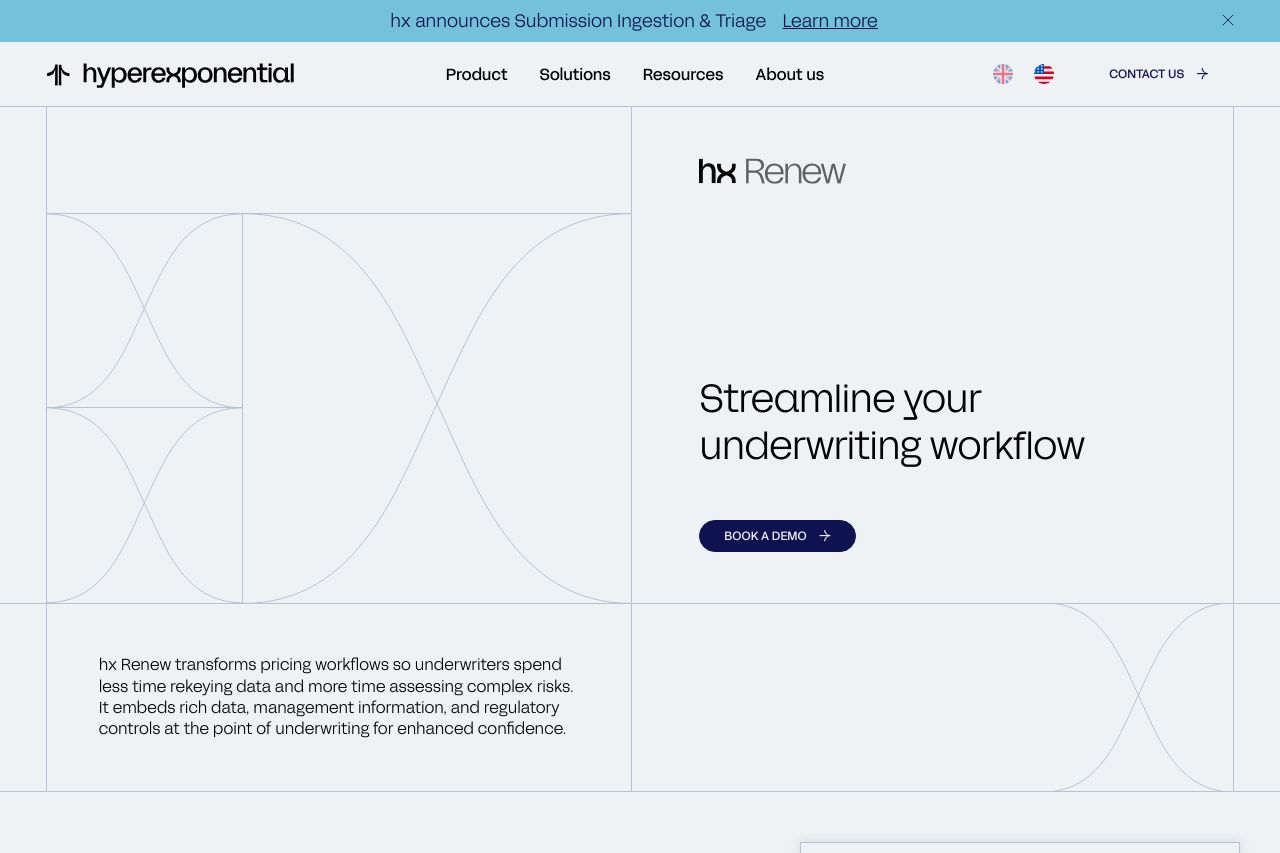This screenshot has height=853, width=1280.
Task: Click the Contact Us link
Action: 1159,74
